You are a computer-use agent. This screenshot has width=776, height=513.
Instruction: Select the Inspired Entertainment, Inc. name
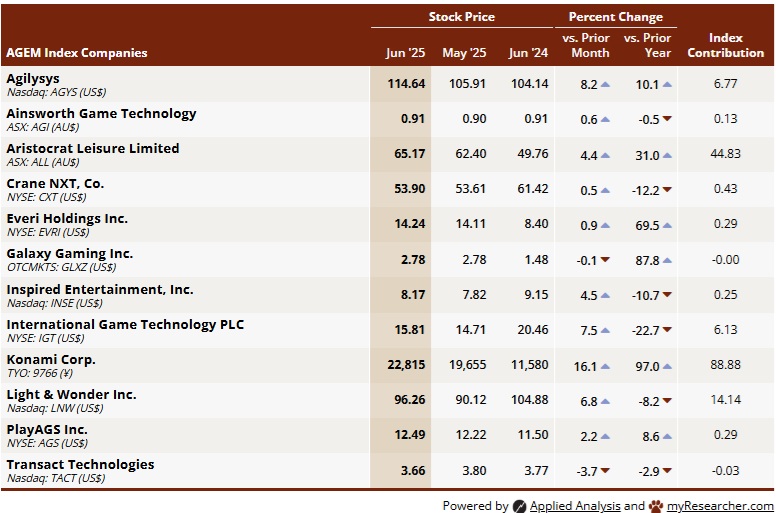click(x=100, y=289)
